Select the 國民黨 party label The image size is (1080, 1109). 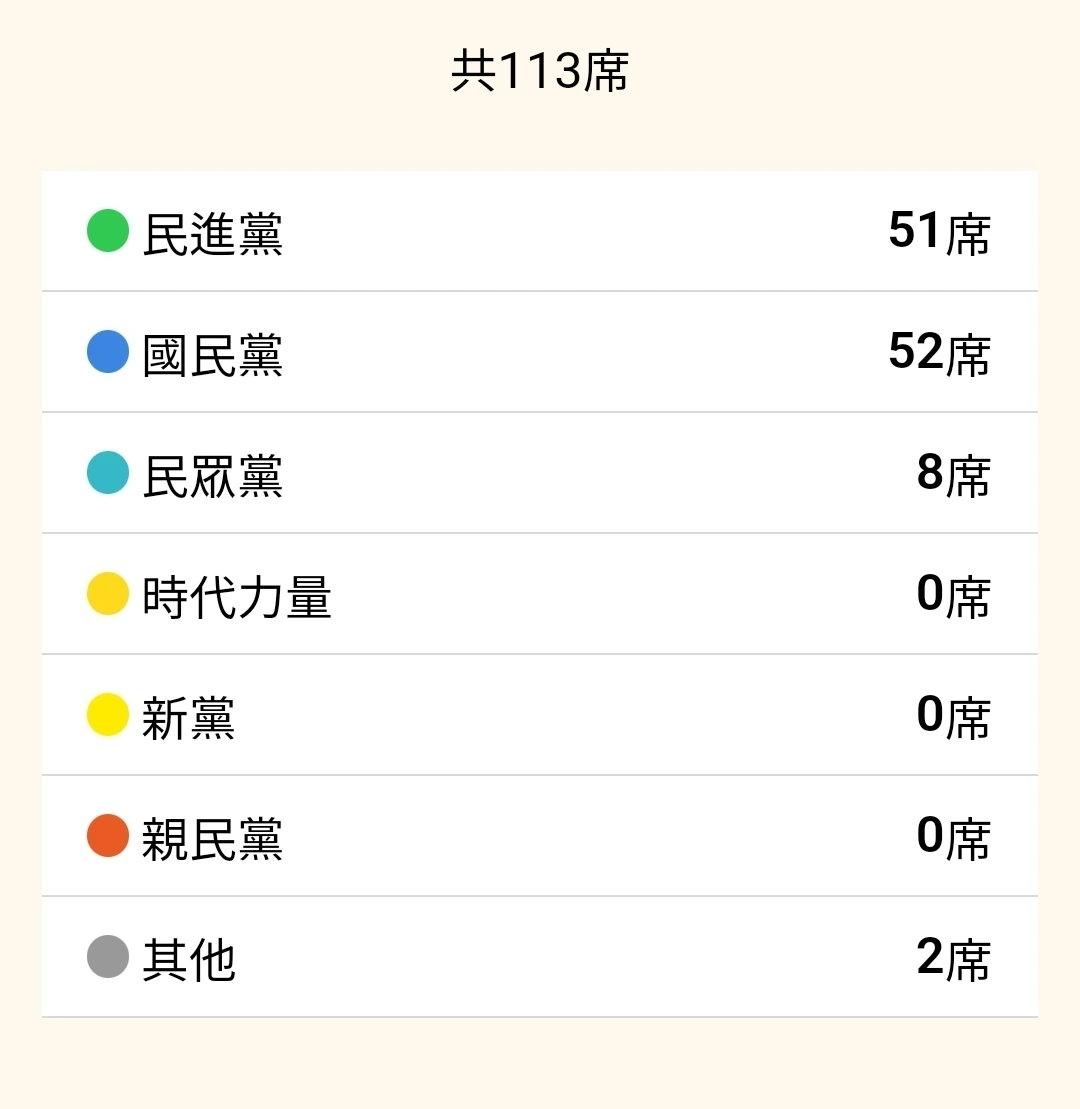[x=212, y=355]
